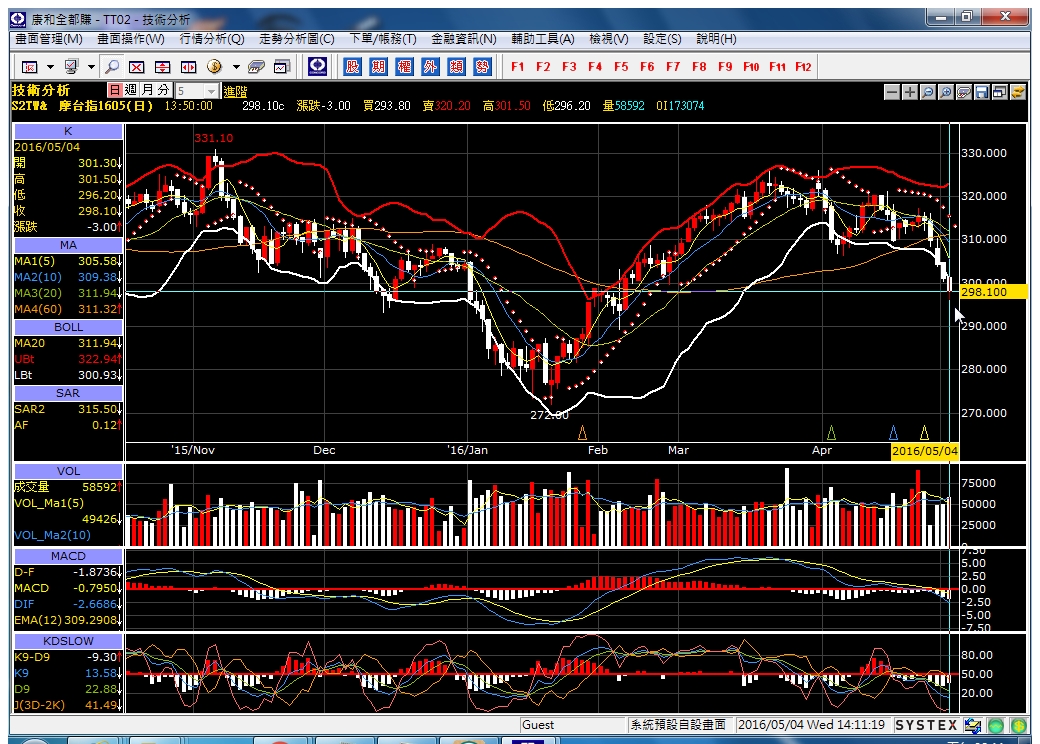Click the blue 股 stock button
This screenshot has width=1040, height=744.
(352, 66)
